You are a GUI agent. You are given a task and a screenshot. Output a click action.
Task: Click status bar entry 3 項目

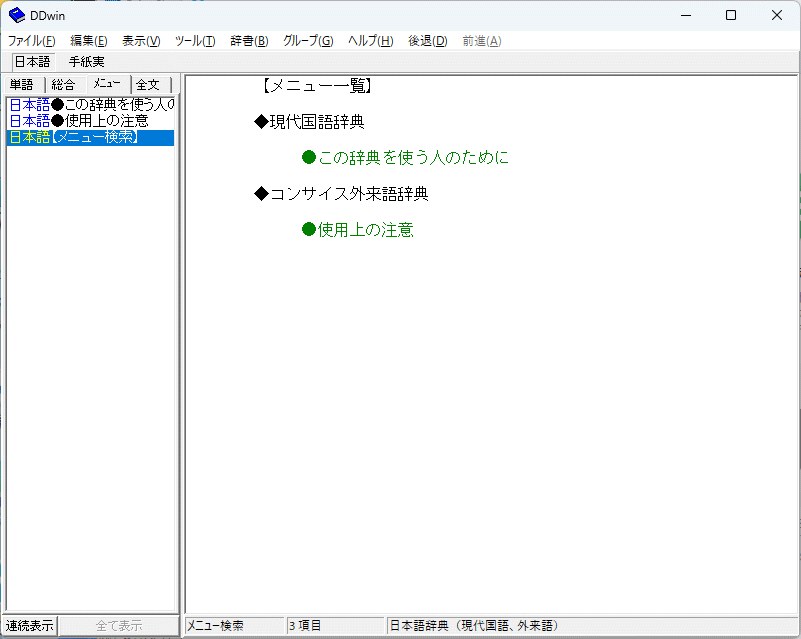335,626
